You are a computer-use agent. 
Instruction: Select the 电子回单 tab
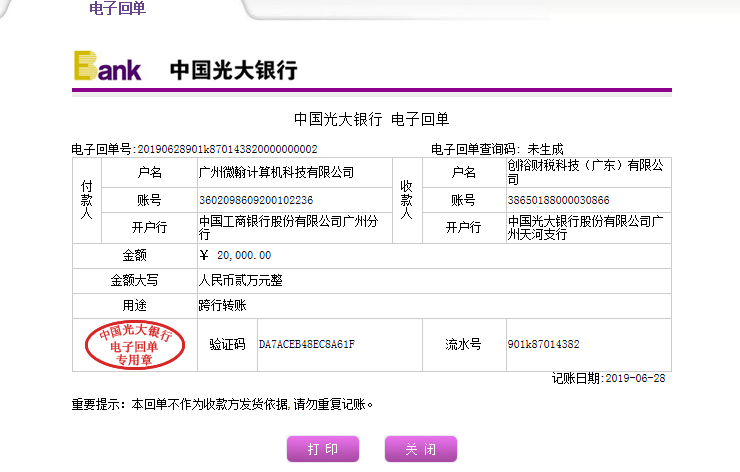click(118, 8)
